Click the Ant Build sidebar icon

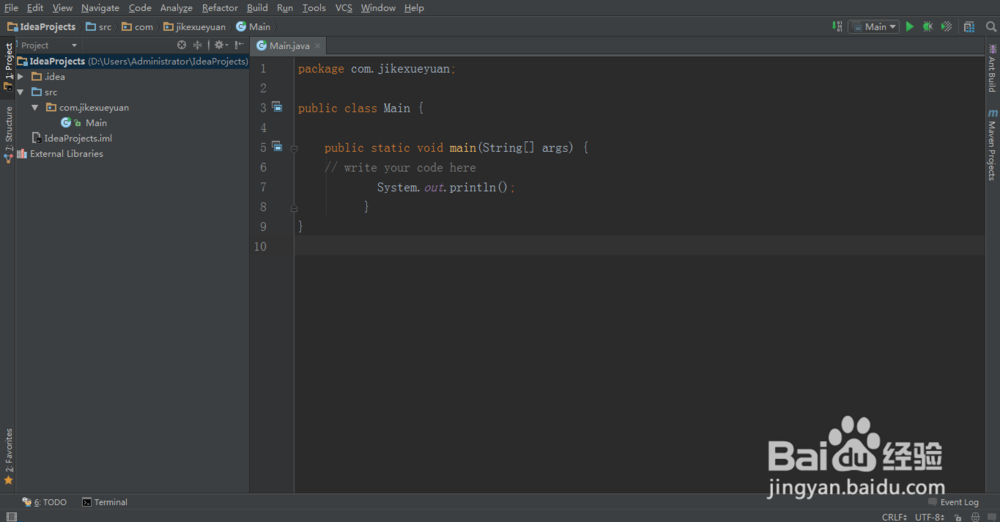coord(992,48)
